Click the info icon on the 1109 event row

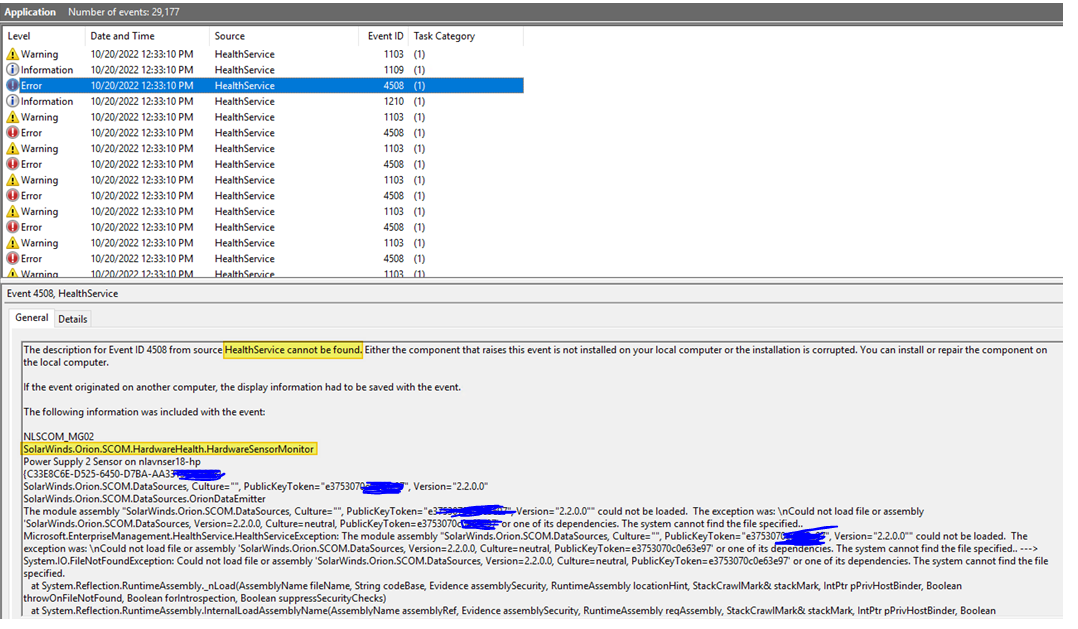12,69
